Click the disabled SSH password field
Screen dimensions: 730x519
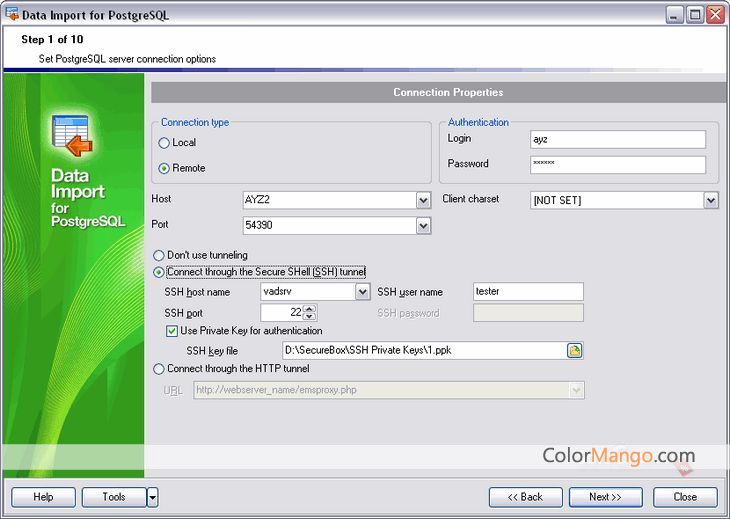tap(528, 313)
